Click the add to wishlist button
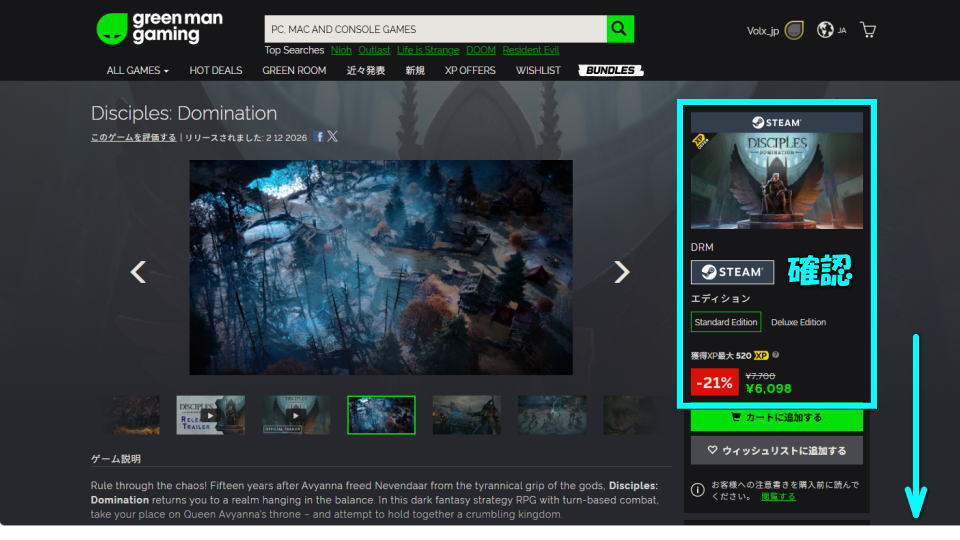 pos(776,450)
